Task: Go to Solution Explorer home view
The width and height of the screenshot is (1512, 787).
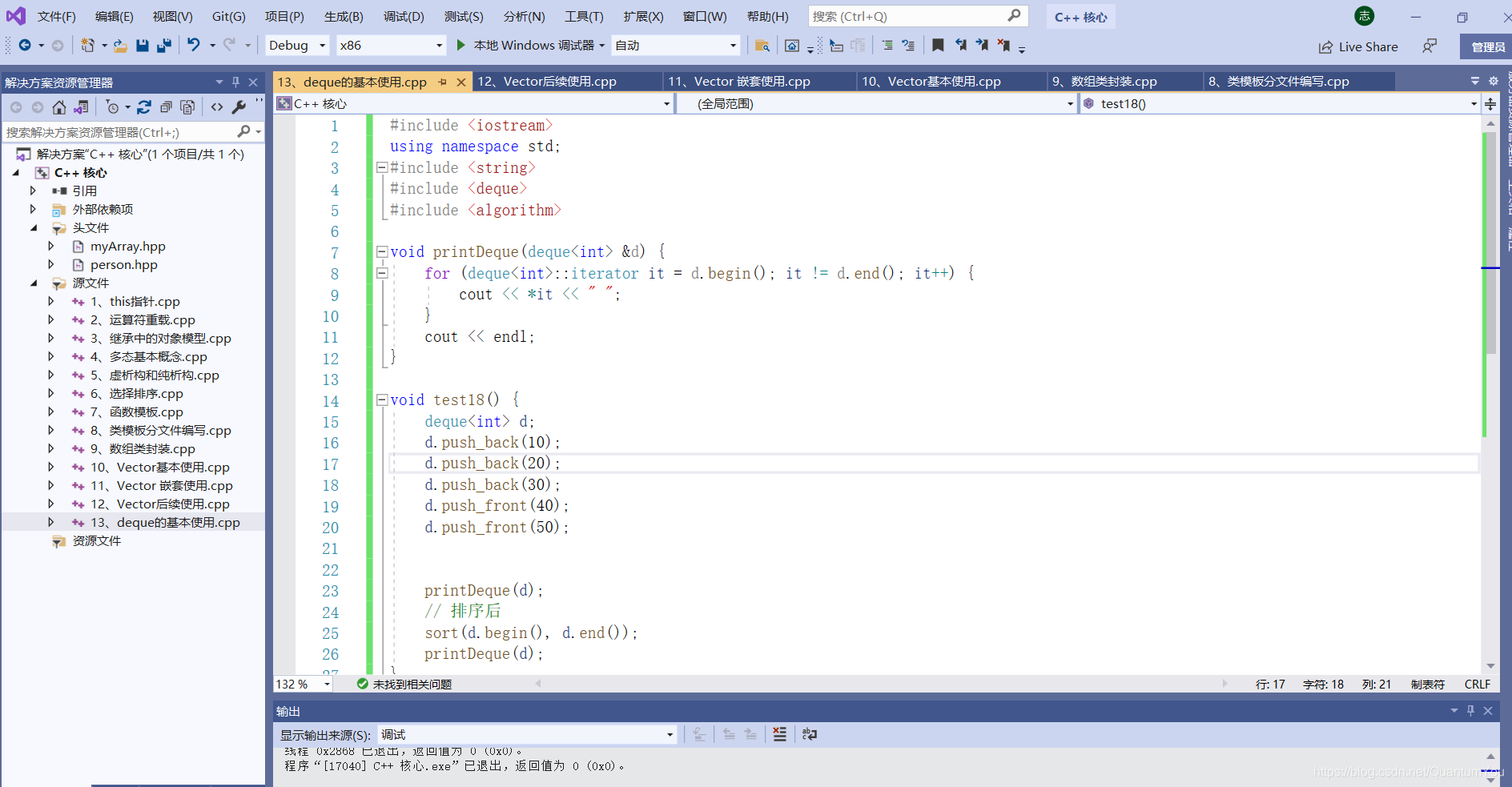Action: tap(59, 107)
